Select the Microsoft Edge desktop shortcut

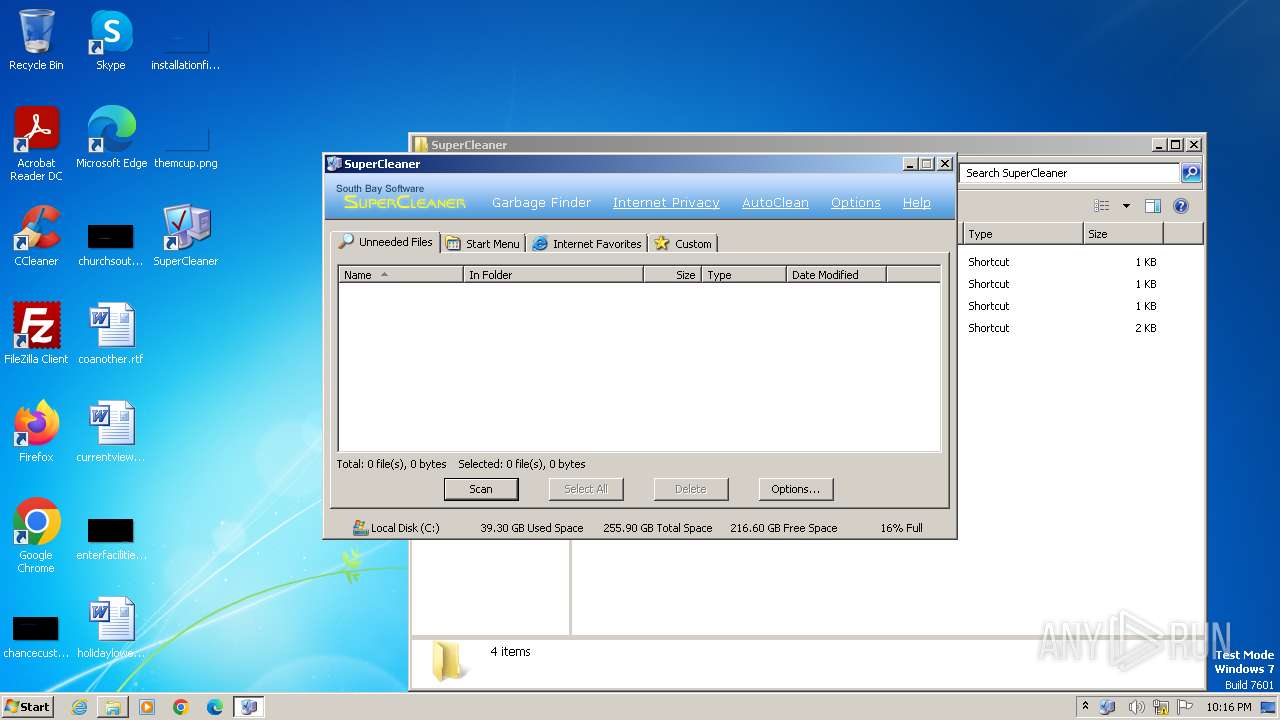[x=111, y=138]
